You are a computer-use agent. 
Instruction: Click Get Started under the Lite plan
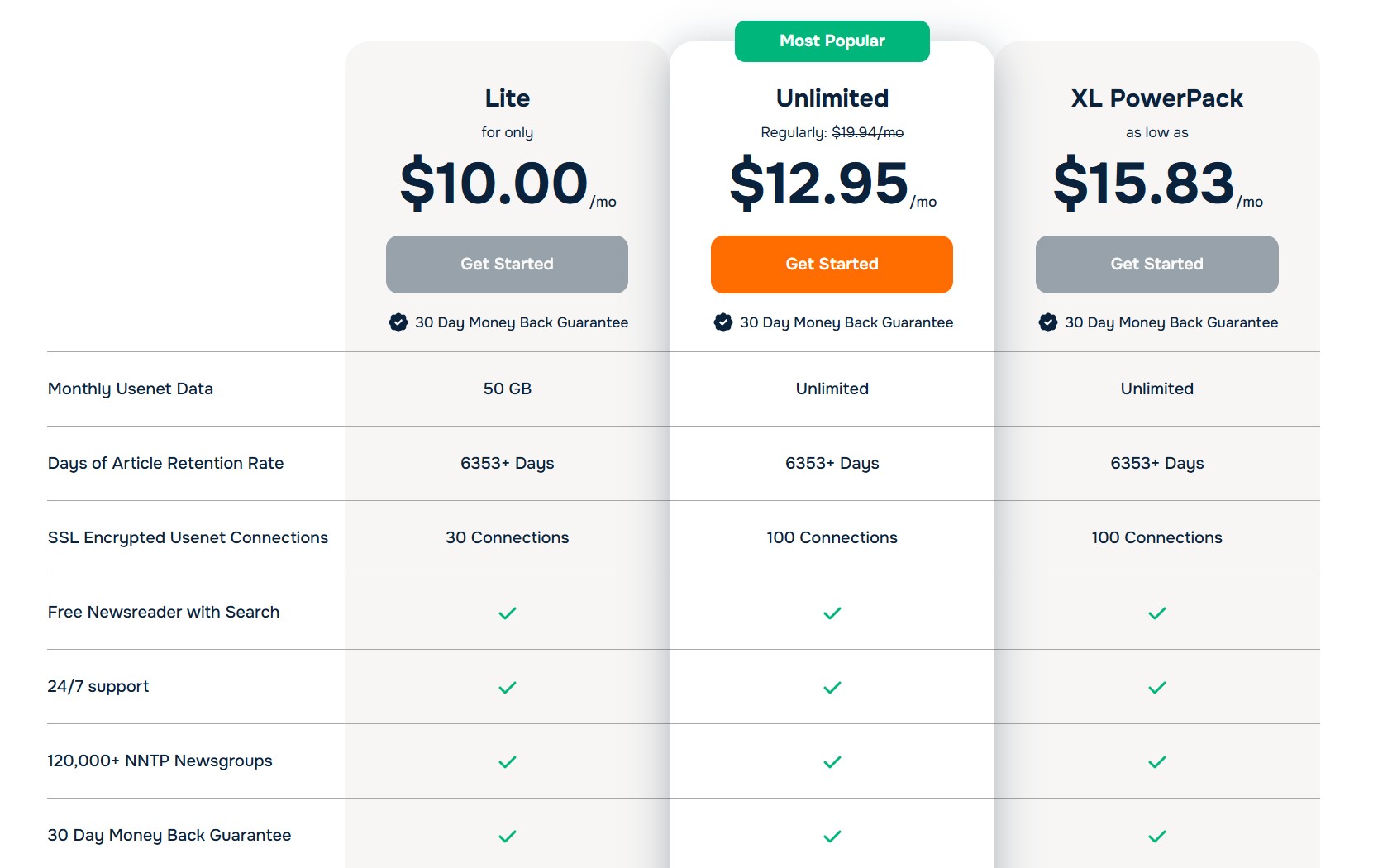coord(507,265)
